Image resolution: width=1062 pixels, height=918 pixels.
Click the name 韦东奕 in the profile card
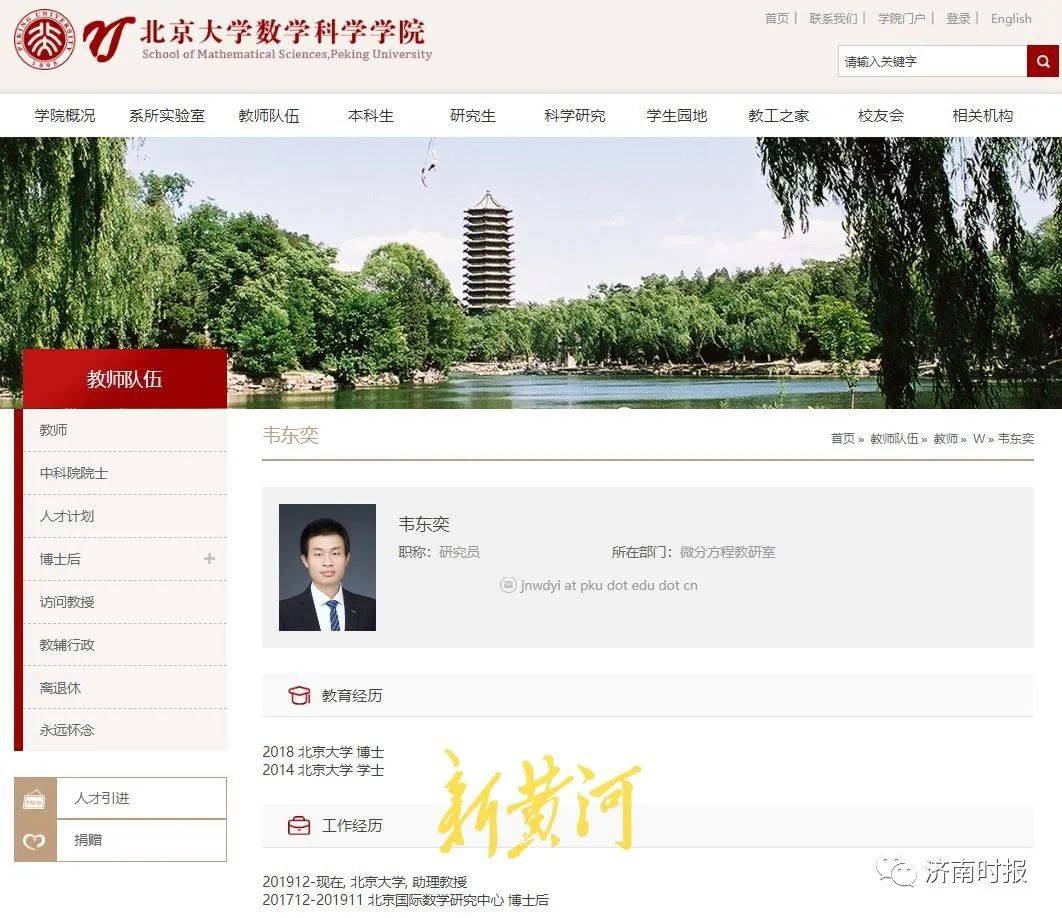424,524
